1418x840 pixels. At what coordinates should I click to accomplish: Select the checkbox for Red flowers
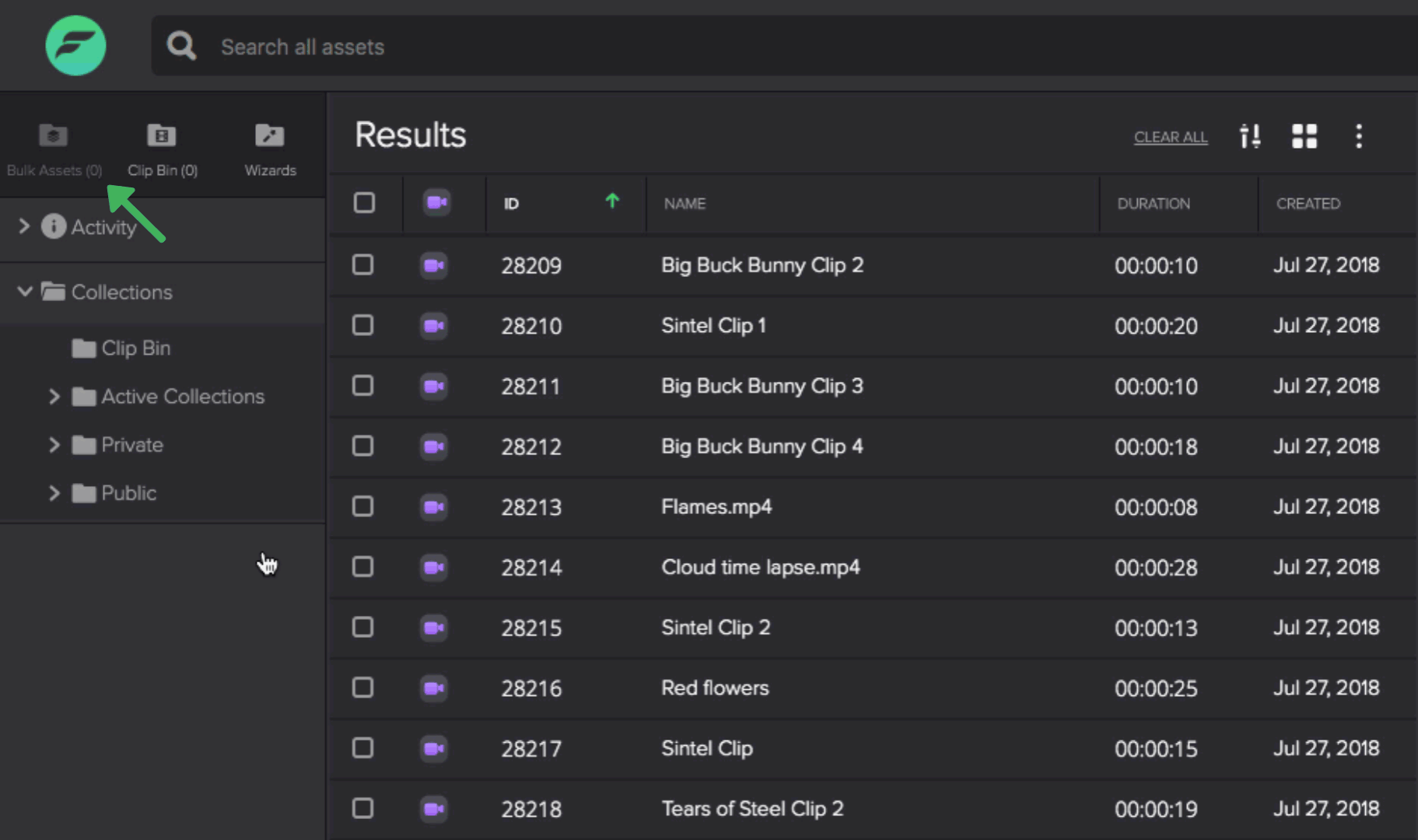[363, 688]
